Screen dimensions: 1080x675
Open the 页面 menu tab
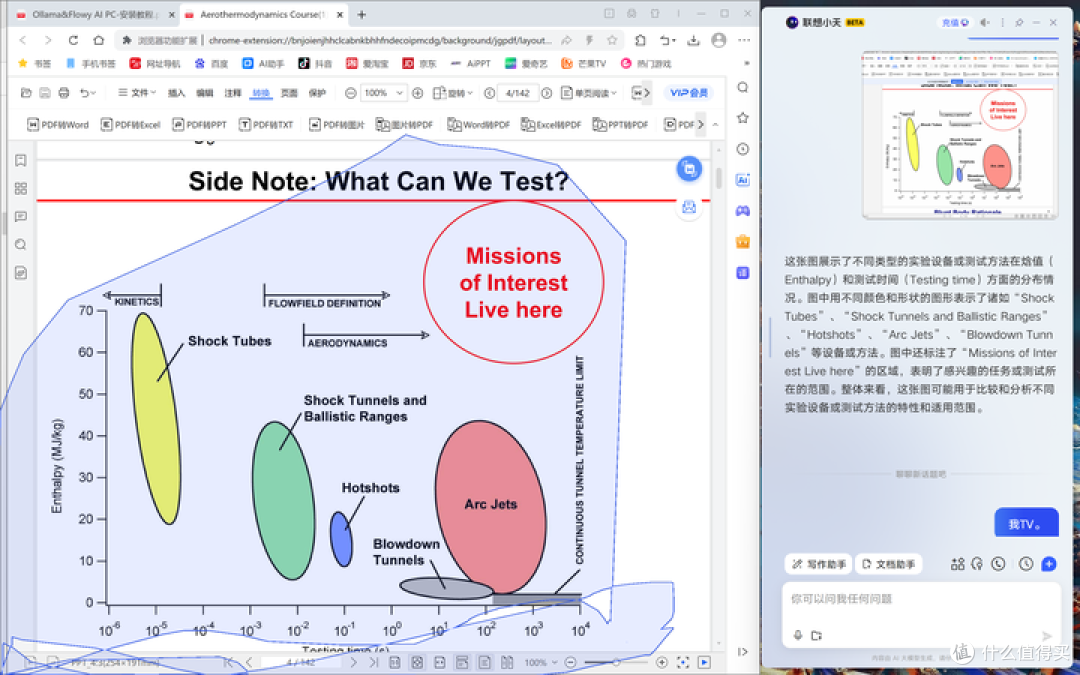289,93
